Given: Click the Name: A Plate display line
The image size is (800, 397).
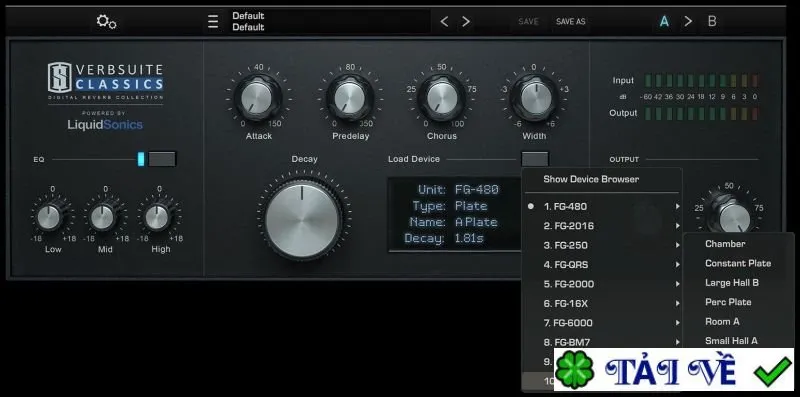Looking at the screenshot, I should click(x=453, y=222).
